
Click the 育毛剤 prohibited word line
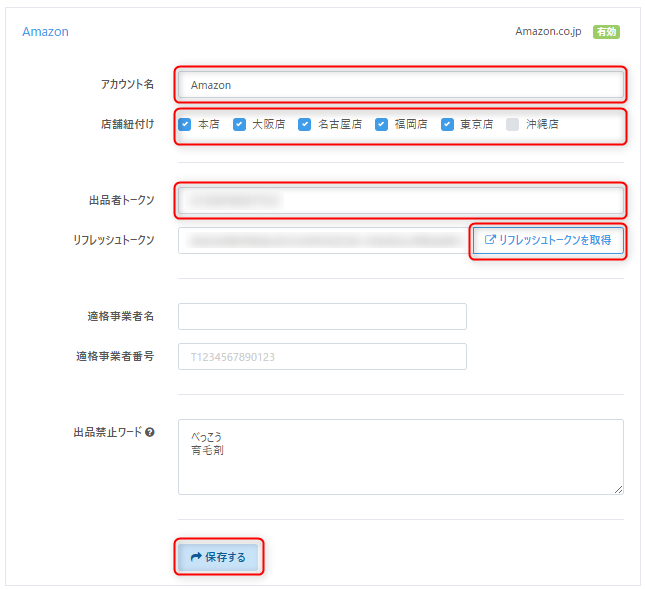click(207, 450)
